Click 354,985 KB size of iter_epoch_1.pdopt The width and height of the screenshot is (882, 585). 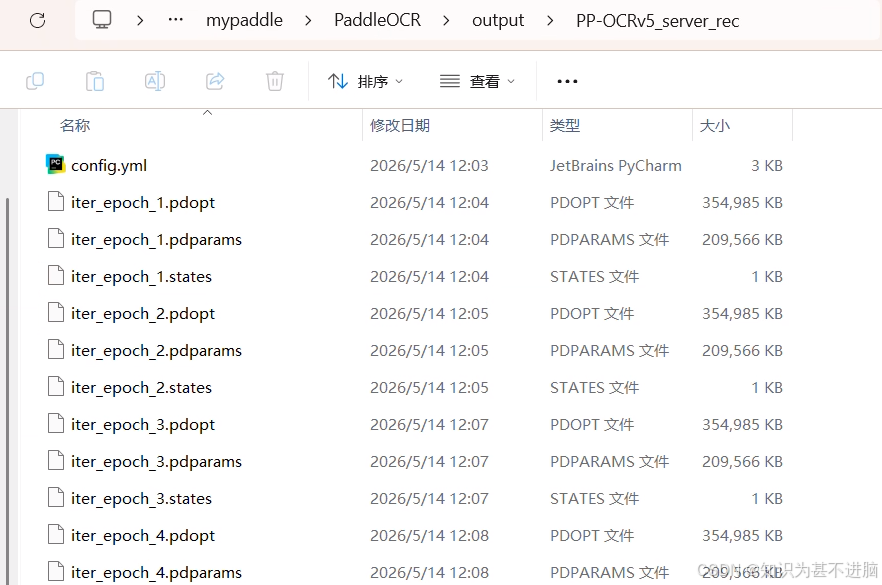point(742,202)
